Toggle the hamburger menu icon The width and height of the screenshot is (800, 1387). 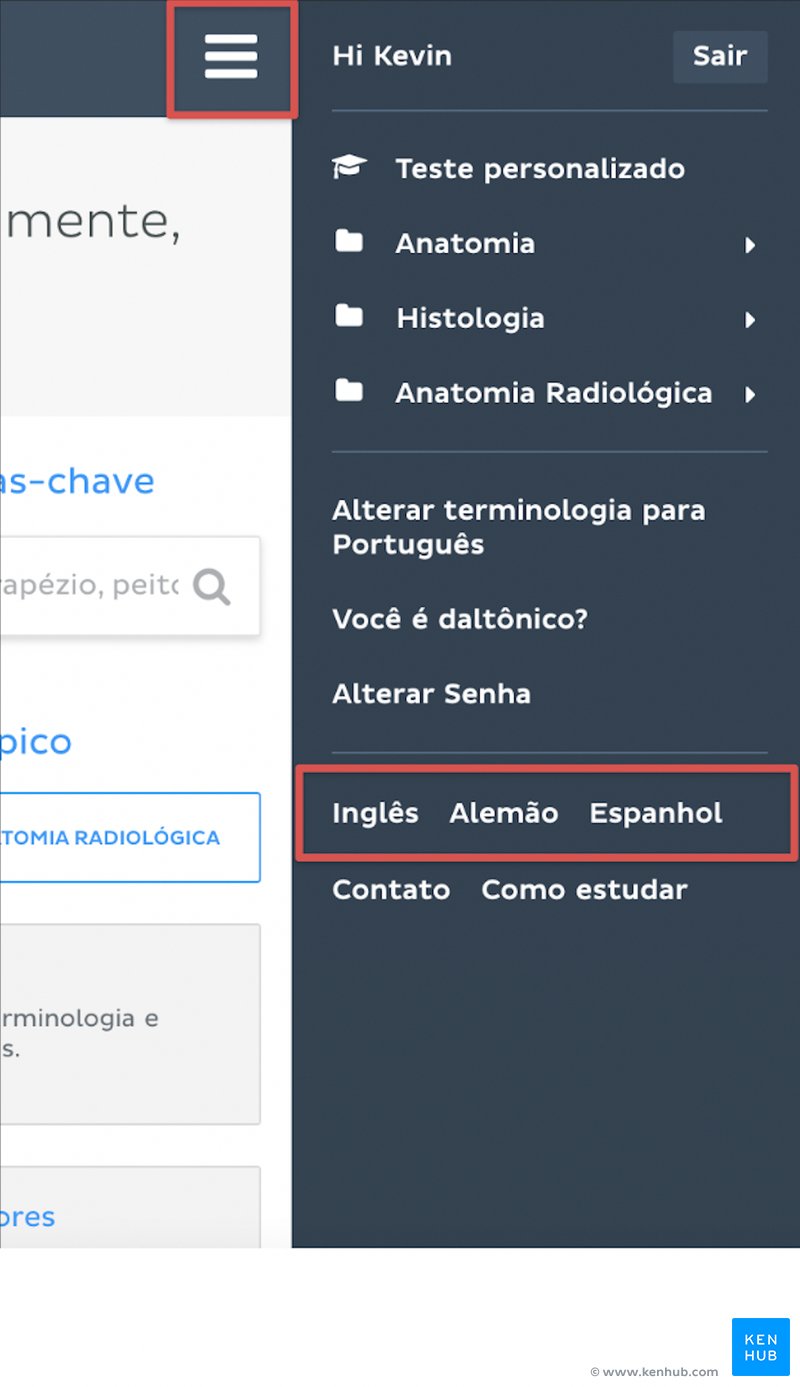(231, 57)
